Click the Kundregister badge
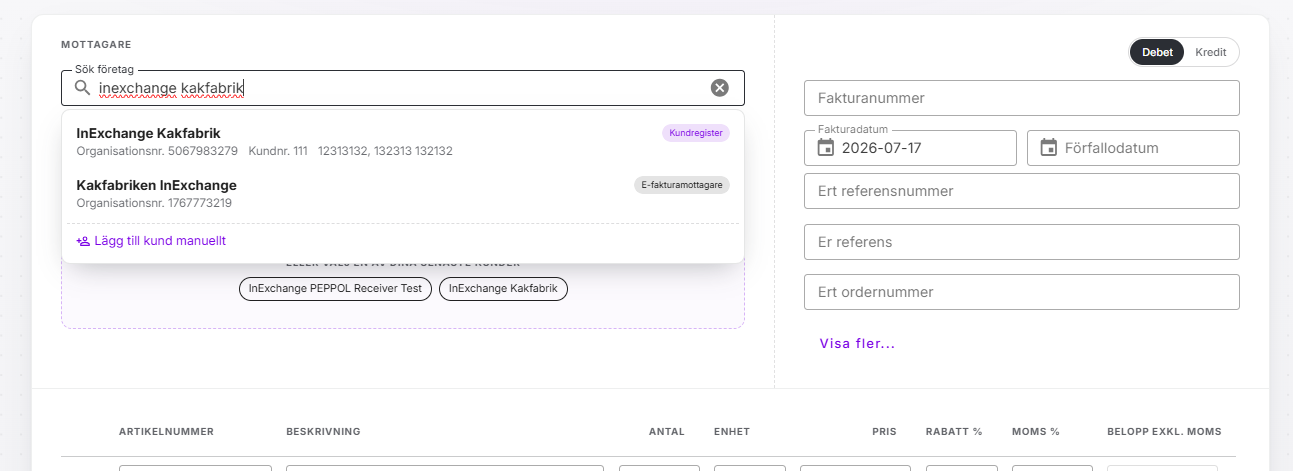 [696, 132]
